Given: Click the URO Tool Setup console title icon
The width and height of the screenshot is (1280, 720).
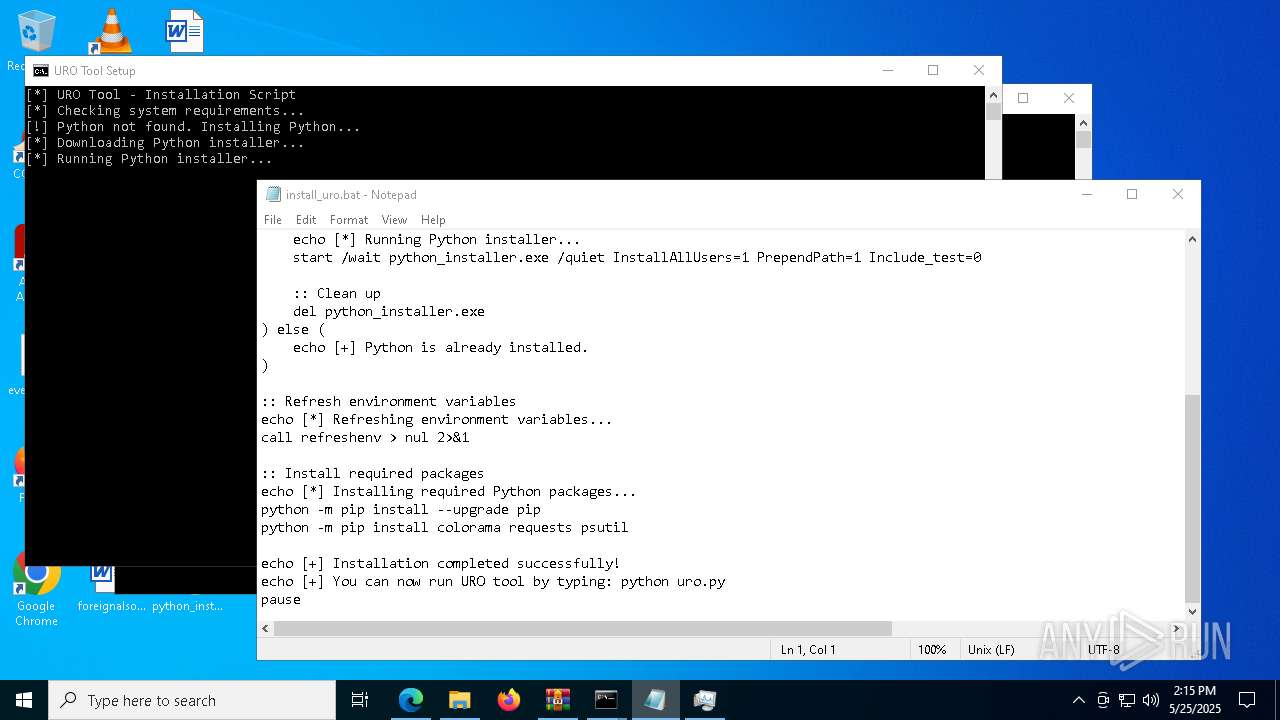Looking at the screenshot, I should 40,71.
